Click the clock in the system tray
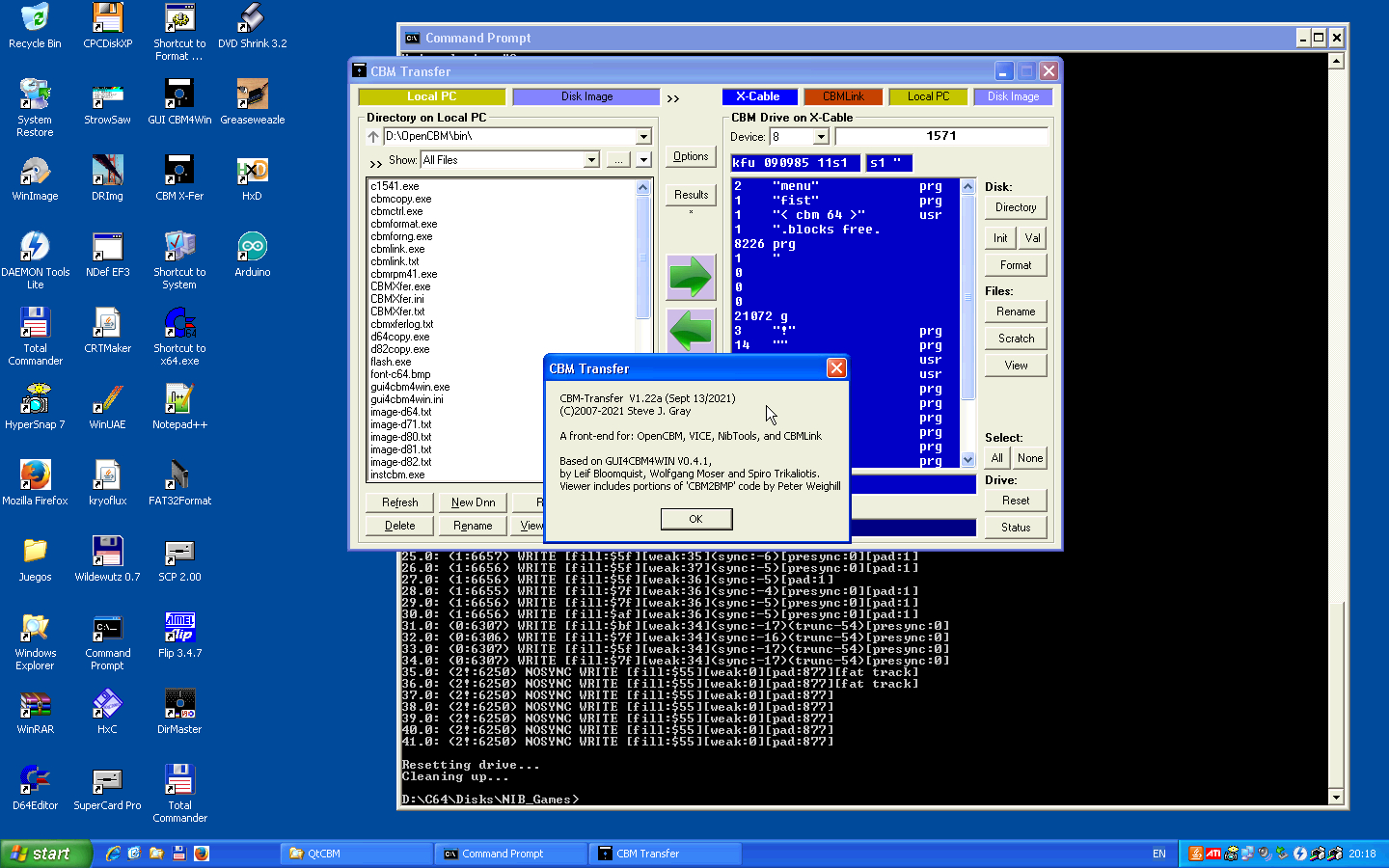The height and width of the screenshot is (868, 1389). pos(1362,854)
